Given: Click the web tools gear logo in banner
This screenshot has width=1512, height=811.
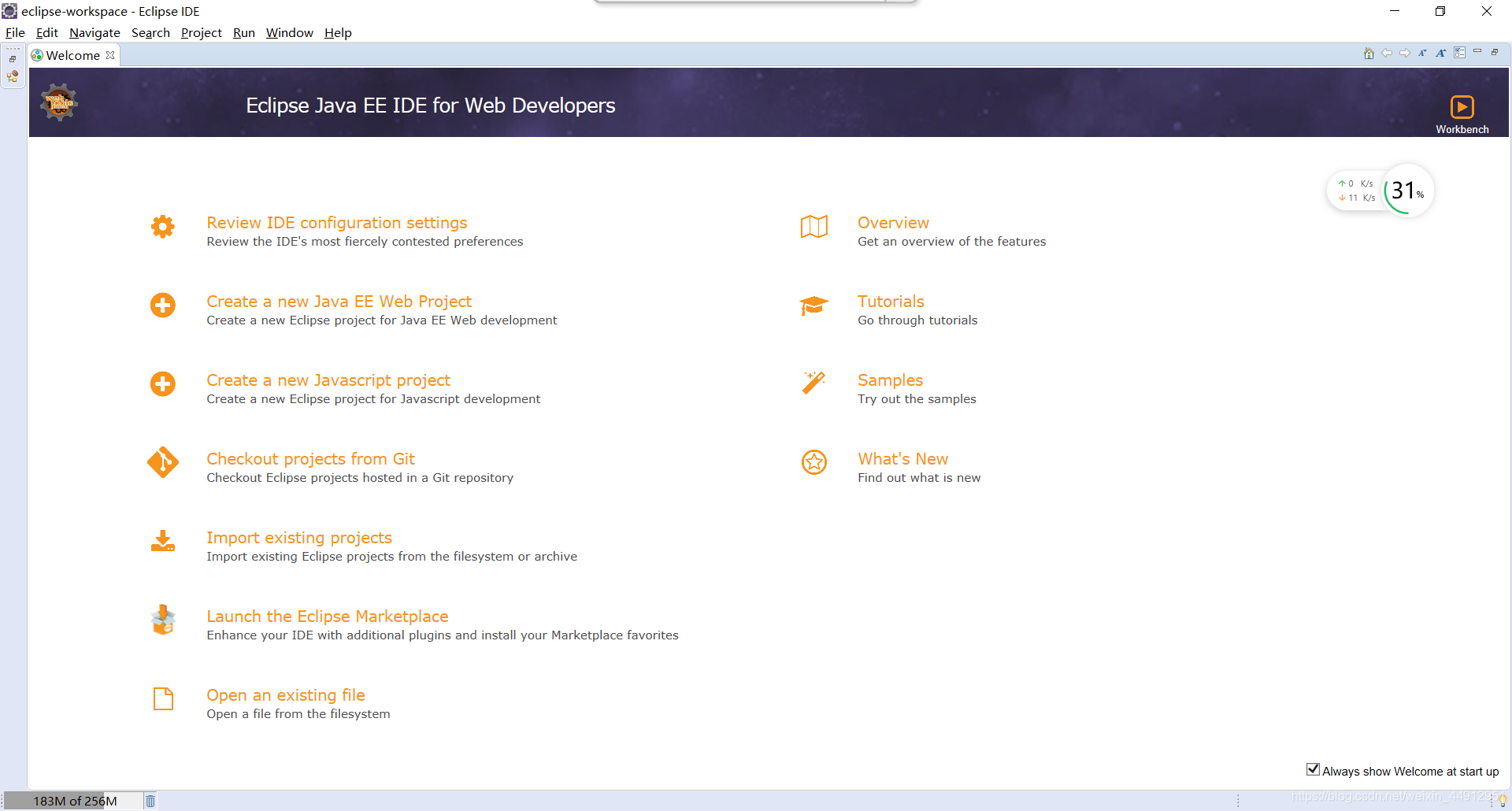Looking at the screenshot, I should coord(59,102).
